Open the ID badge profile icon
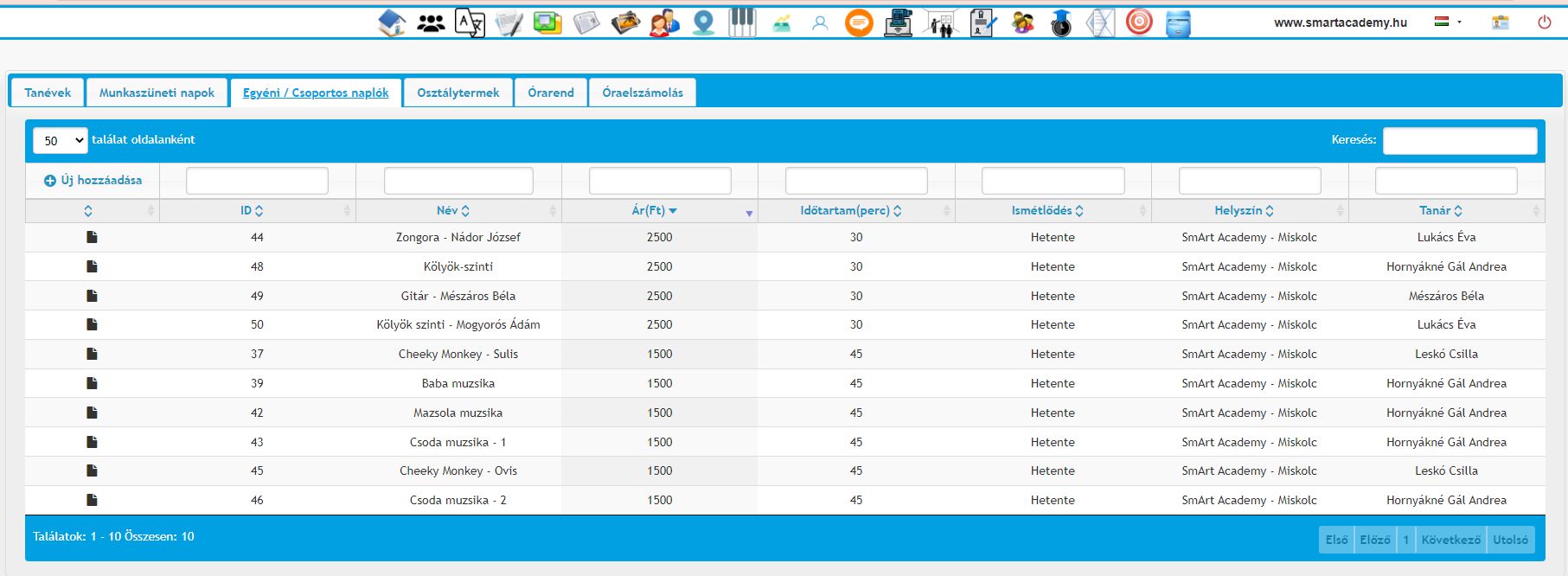1568x576 pixels. 1500,22
